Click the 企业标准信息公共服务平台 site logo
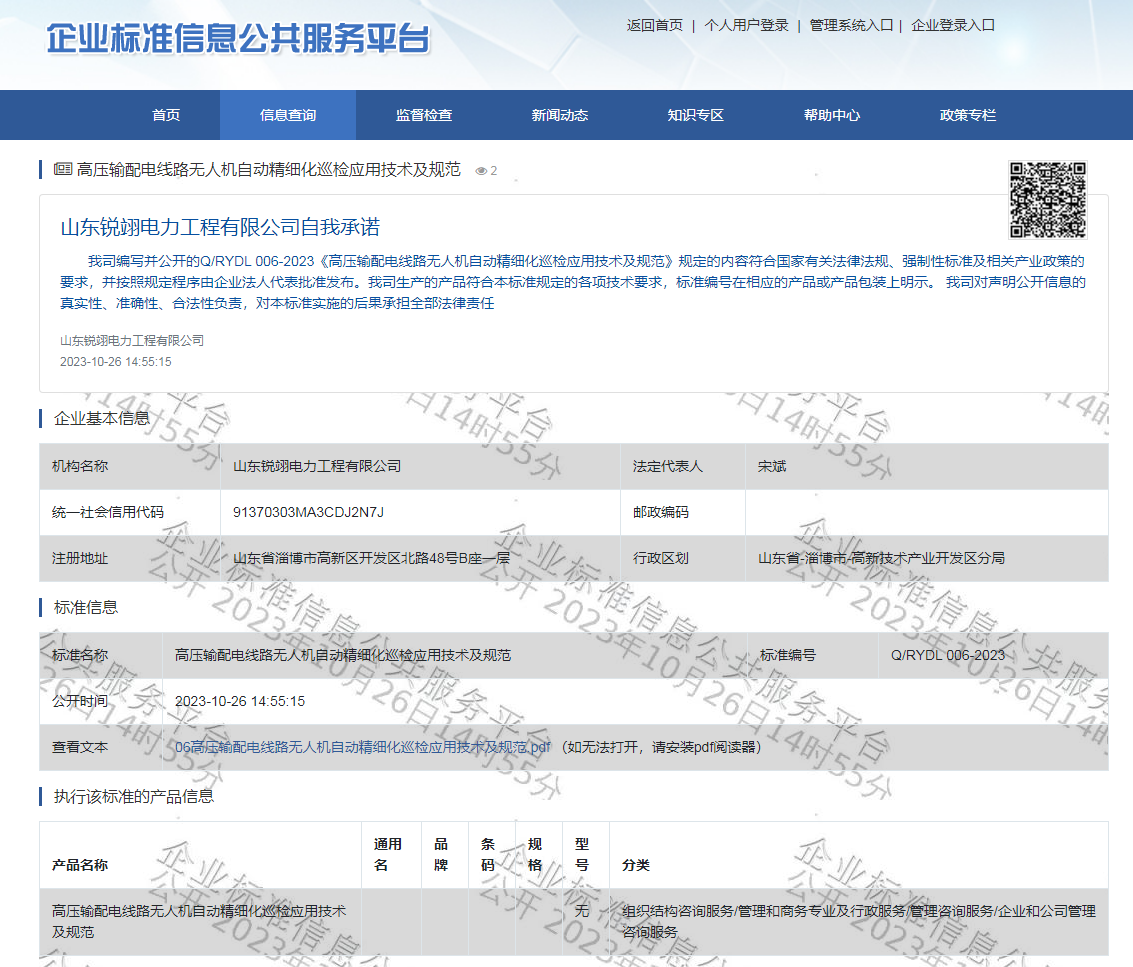Viewport: 1133px width, 967px height. coord(238,38)
